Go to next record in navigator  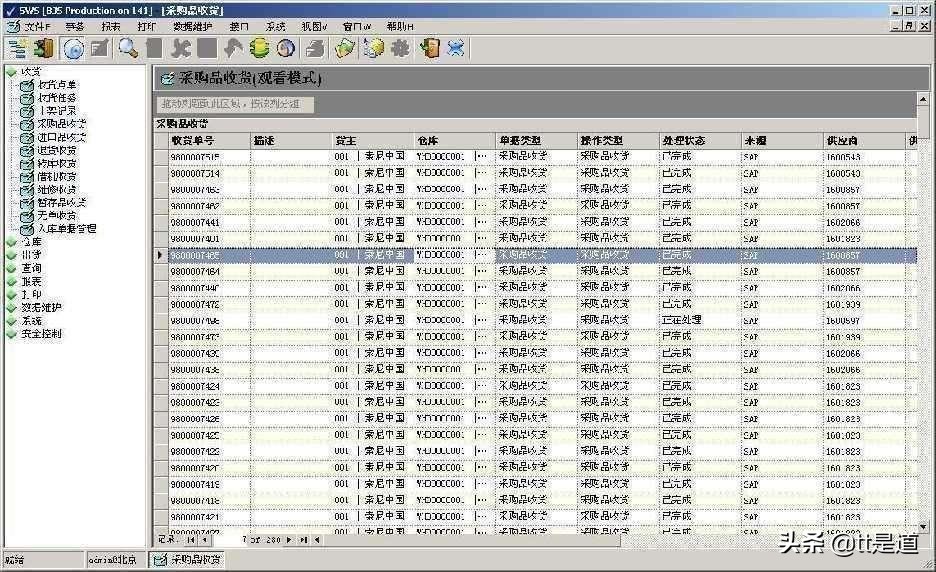[290, 539]
